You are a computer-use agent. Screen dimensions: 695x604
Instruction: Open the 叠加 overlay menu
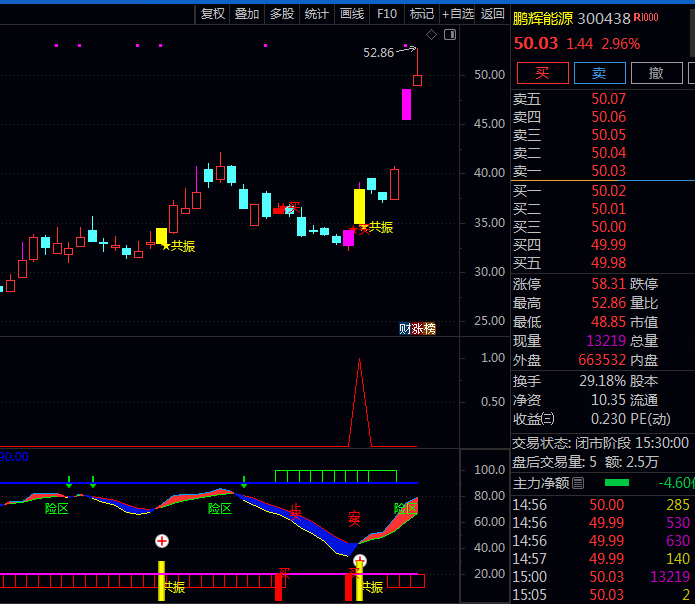click(247, 13)
